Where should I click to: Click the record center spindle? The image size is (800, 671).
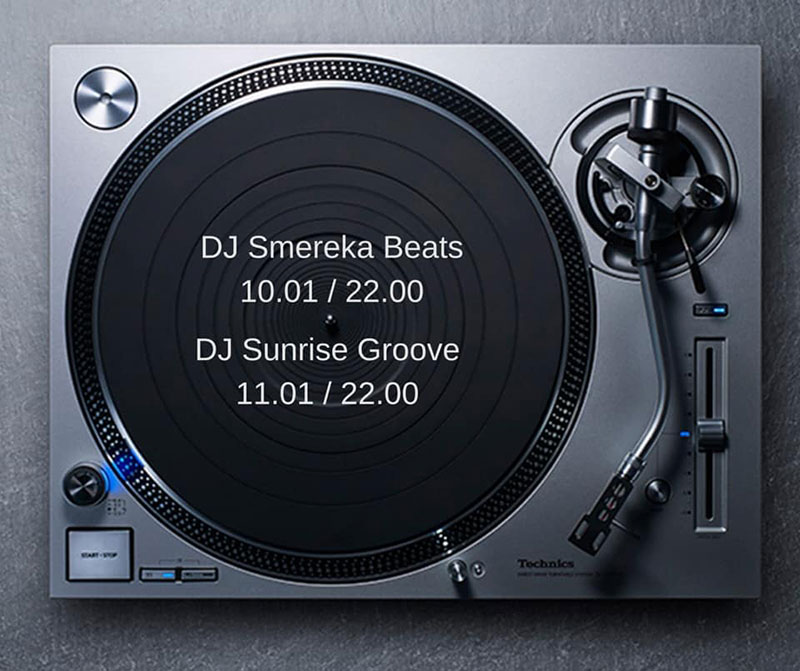pos(330,321)
